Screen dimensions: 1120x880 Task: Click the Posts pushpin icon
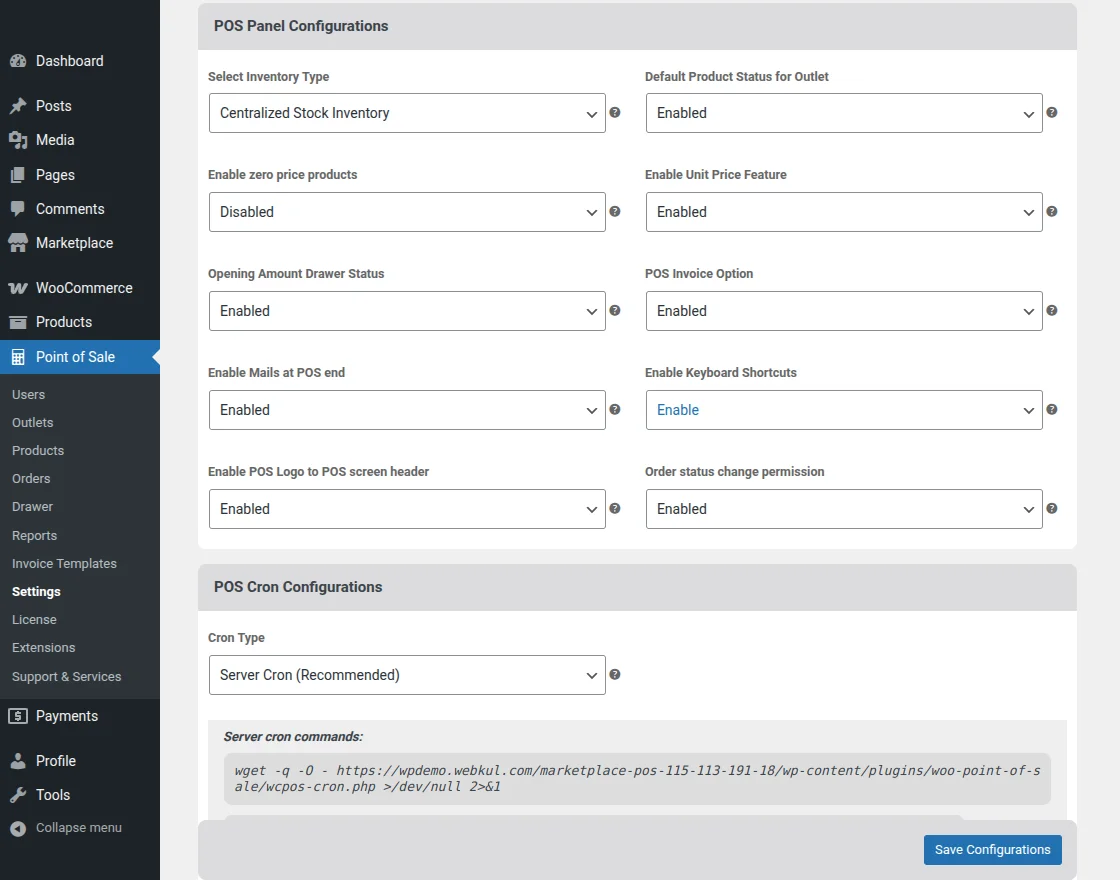18,106
